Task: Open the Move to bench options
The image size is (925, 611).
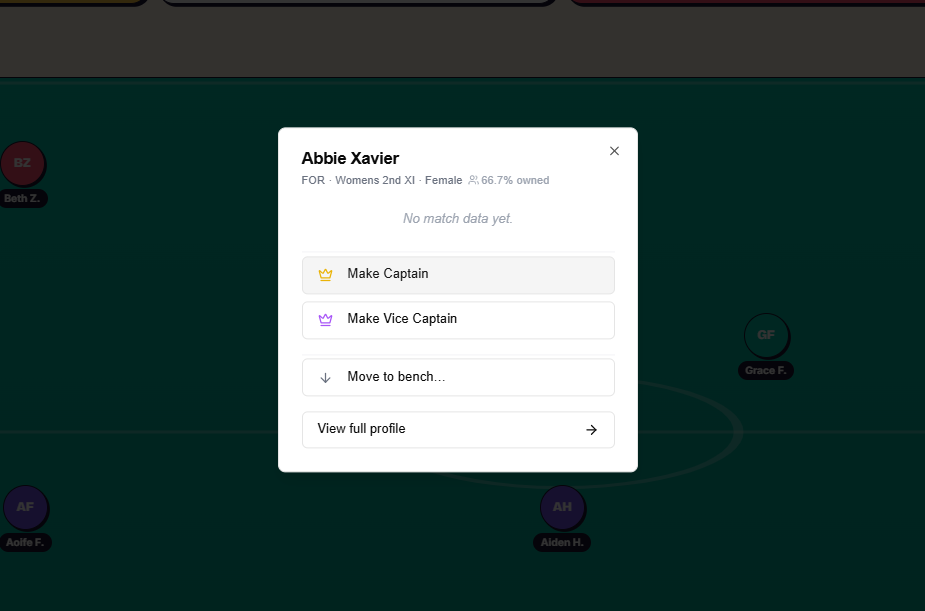Action: 458,377
